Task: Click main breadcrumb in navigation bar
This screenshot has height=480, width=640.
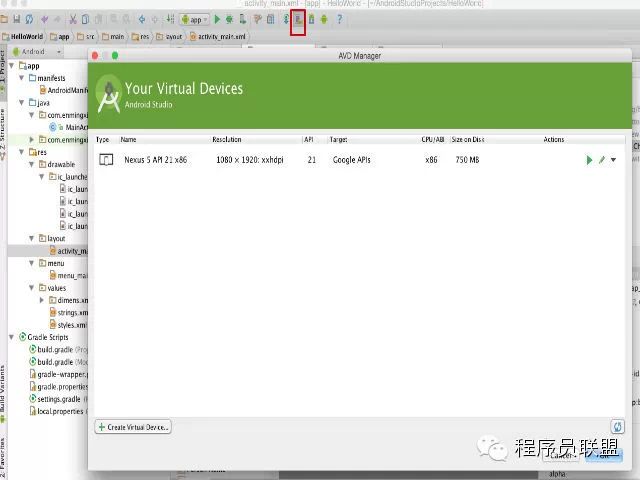Action: click(113, 37)
